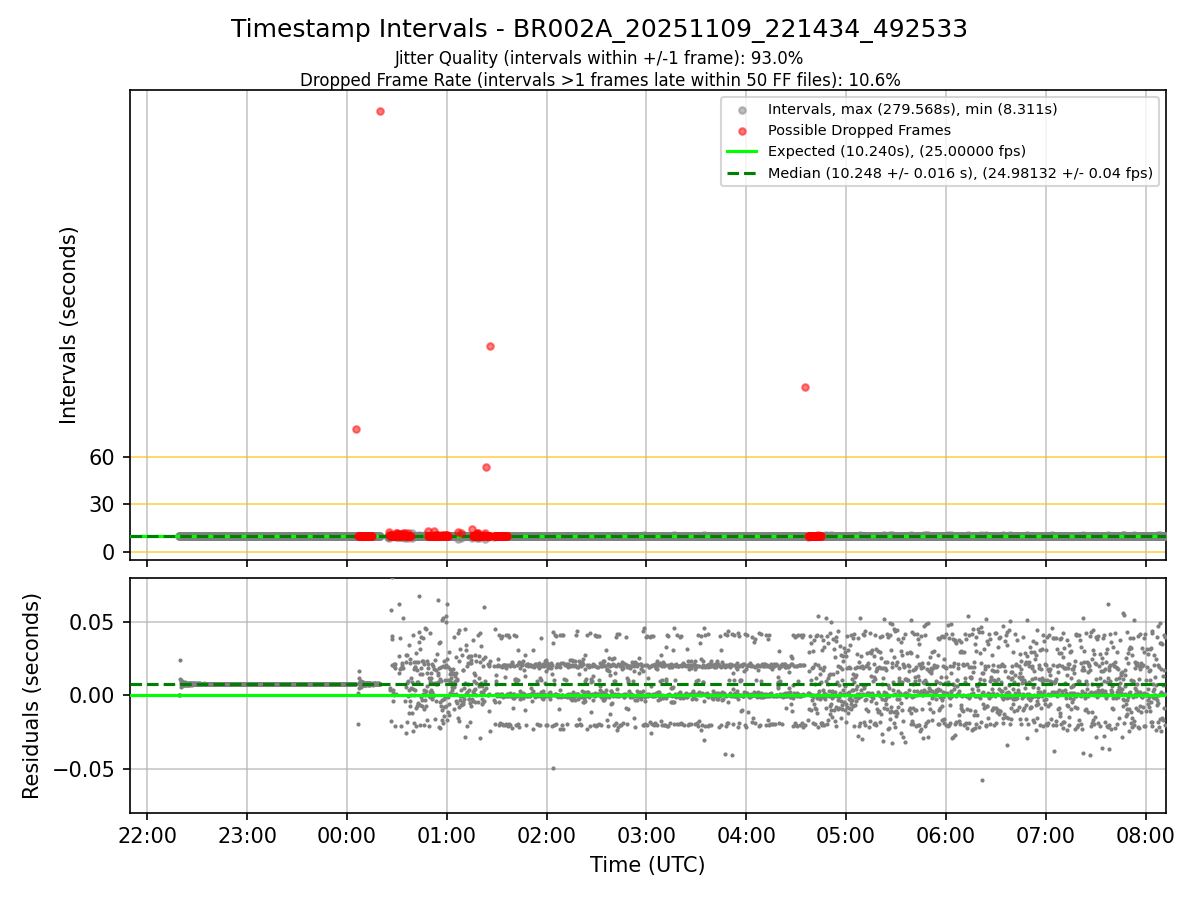This screenshot has height=900, width=1200.
Task: Click legend entry 'Possible Dropped Frames'
Action: [859, 130]
